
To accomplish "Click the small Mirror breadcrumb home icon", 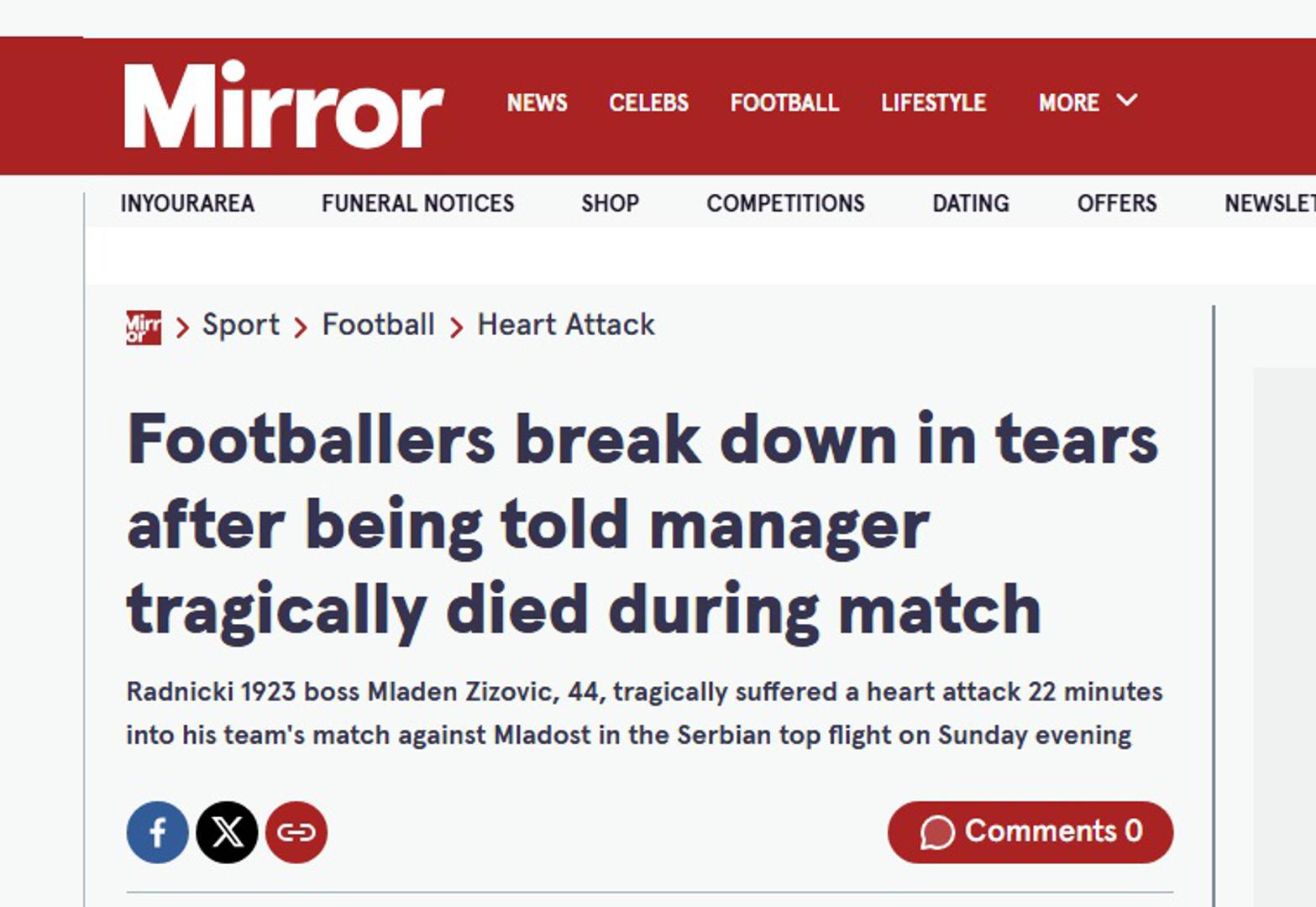I will click(x=143, y=327).
